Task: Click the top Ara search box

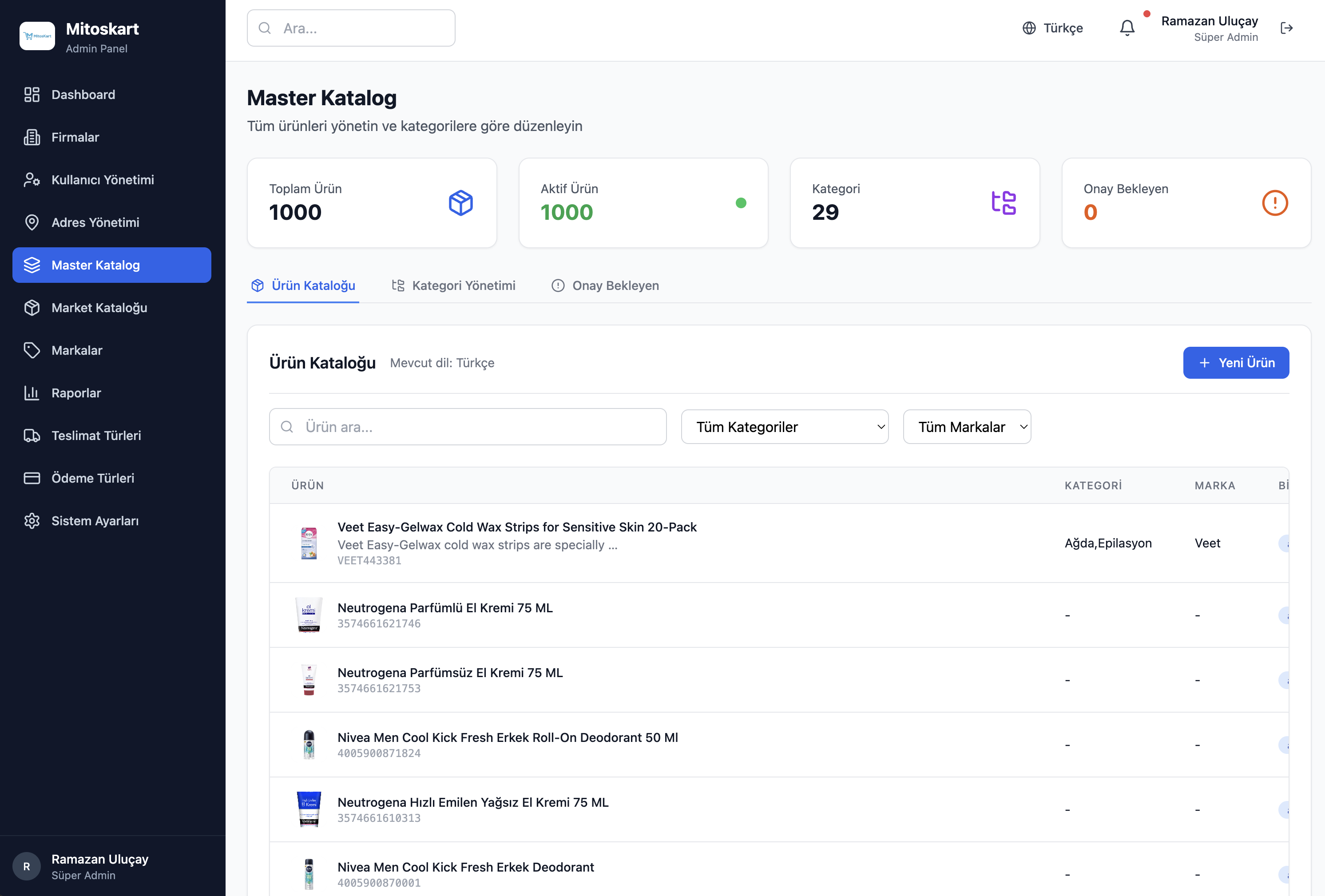Action: (351, 28)
